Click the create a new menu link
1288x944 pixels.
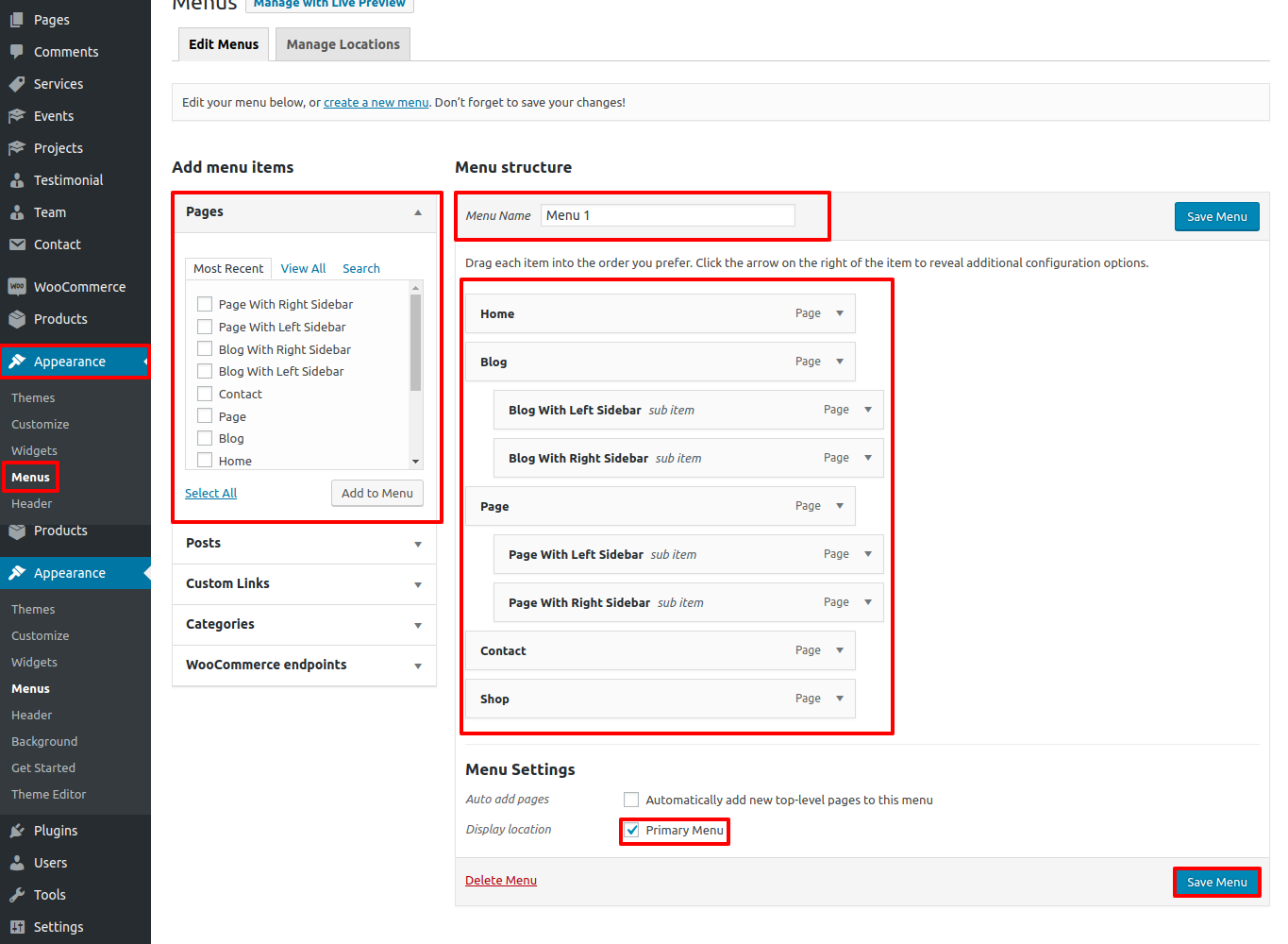click(x=376, y=102)
